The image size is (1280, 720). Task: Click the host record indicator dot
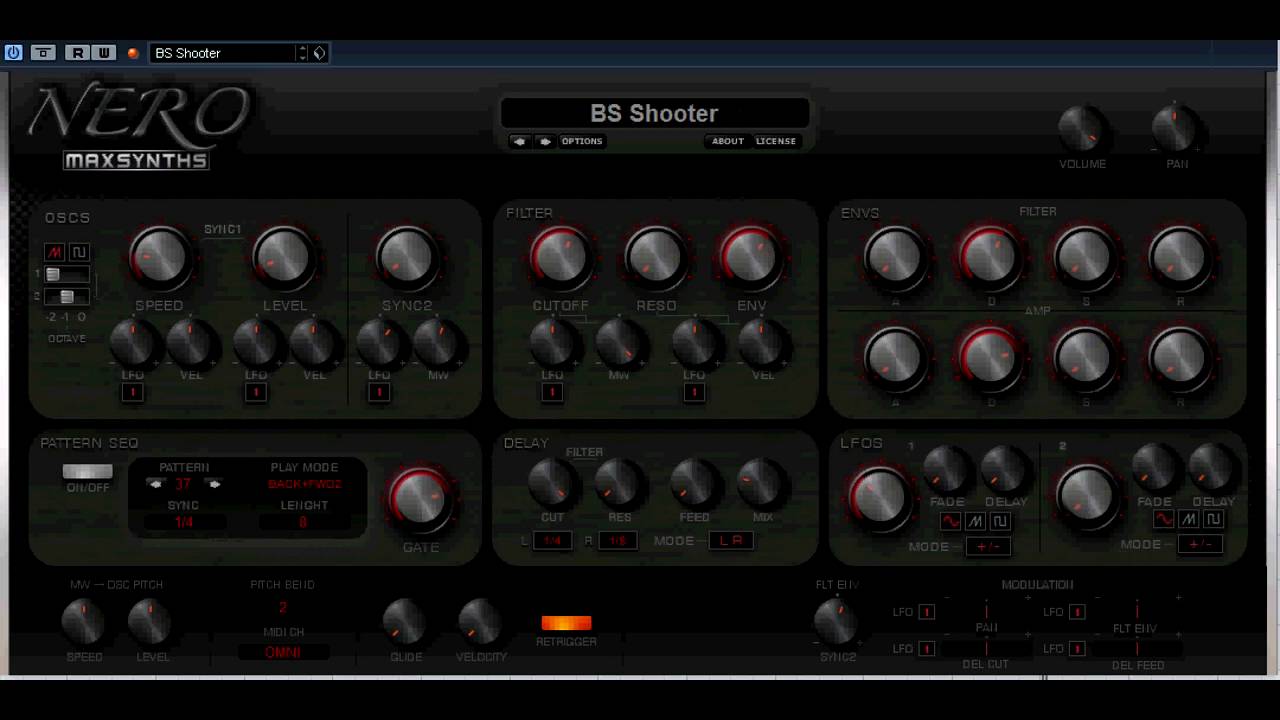tap(133, 53)
